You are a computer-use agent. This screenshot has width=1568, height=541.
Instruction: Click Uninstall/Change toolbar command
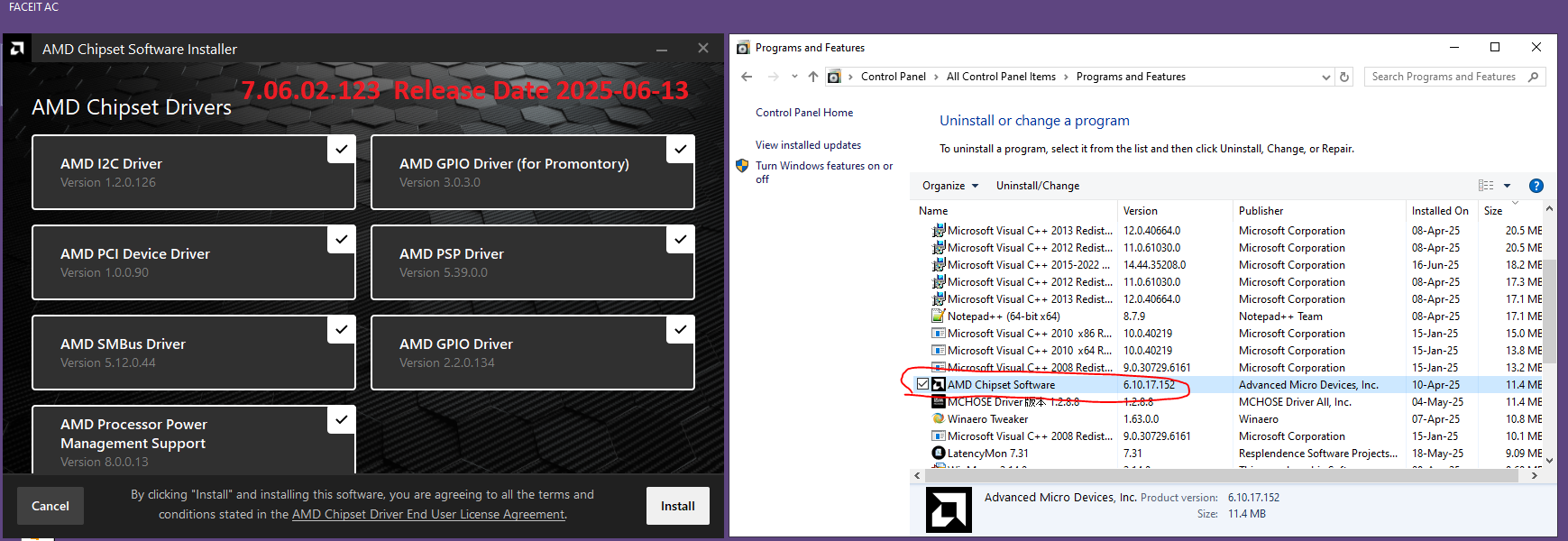[1037, 186]
